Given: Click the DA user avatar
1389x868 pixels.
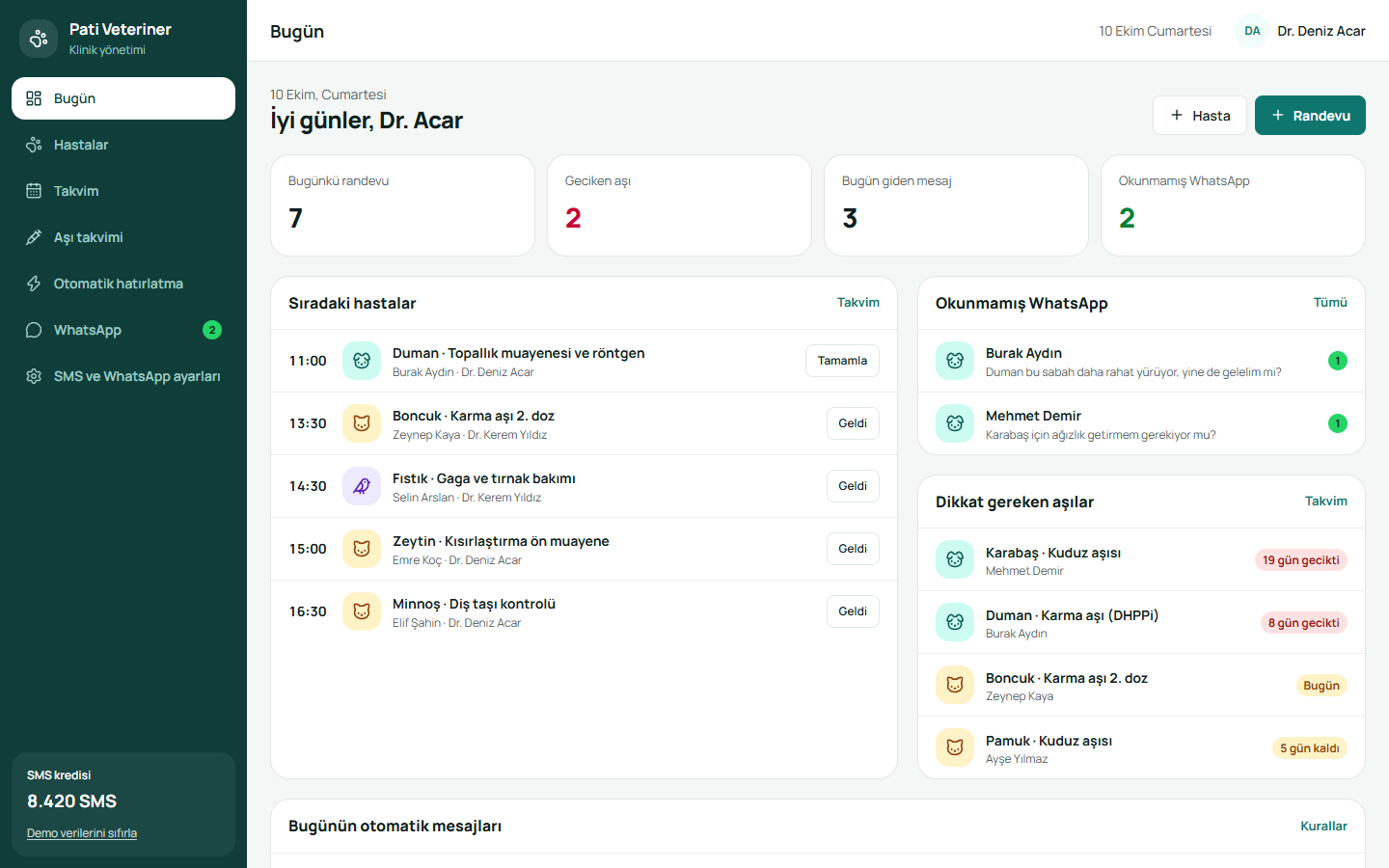Looking at the screenshot, I should coord(1252,31).
